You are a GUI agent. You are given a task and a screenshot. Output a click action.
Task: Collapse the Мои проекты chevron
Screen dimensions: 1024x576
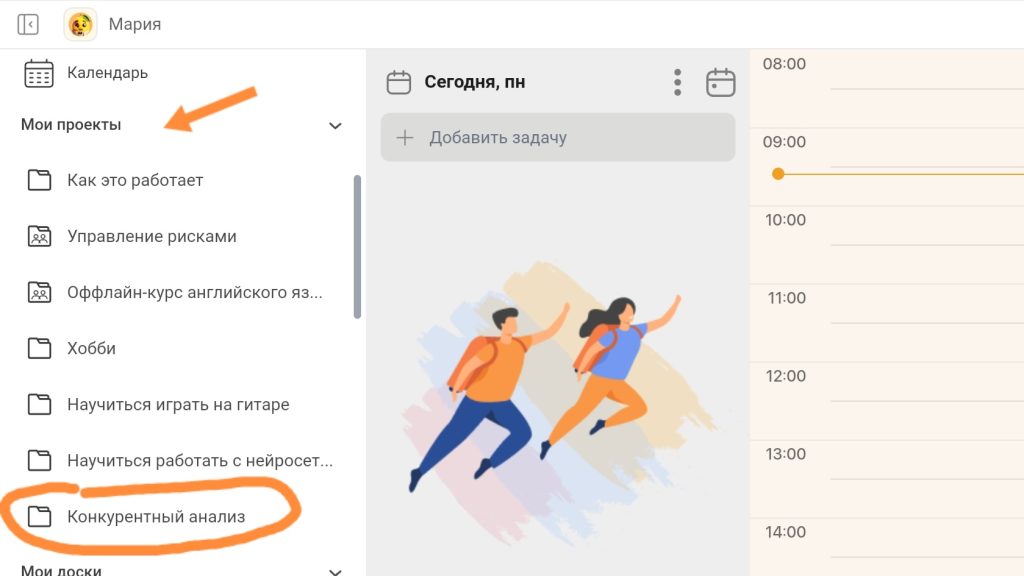click(x=335, y=125)
